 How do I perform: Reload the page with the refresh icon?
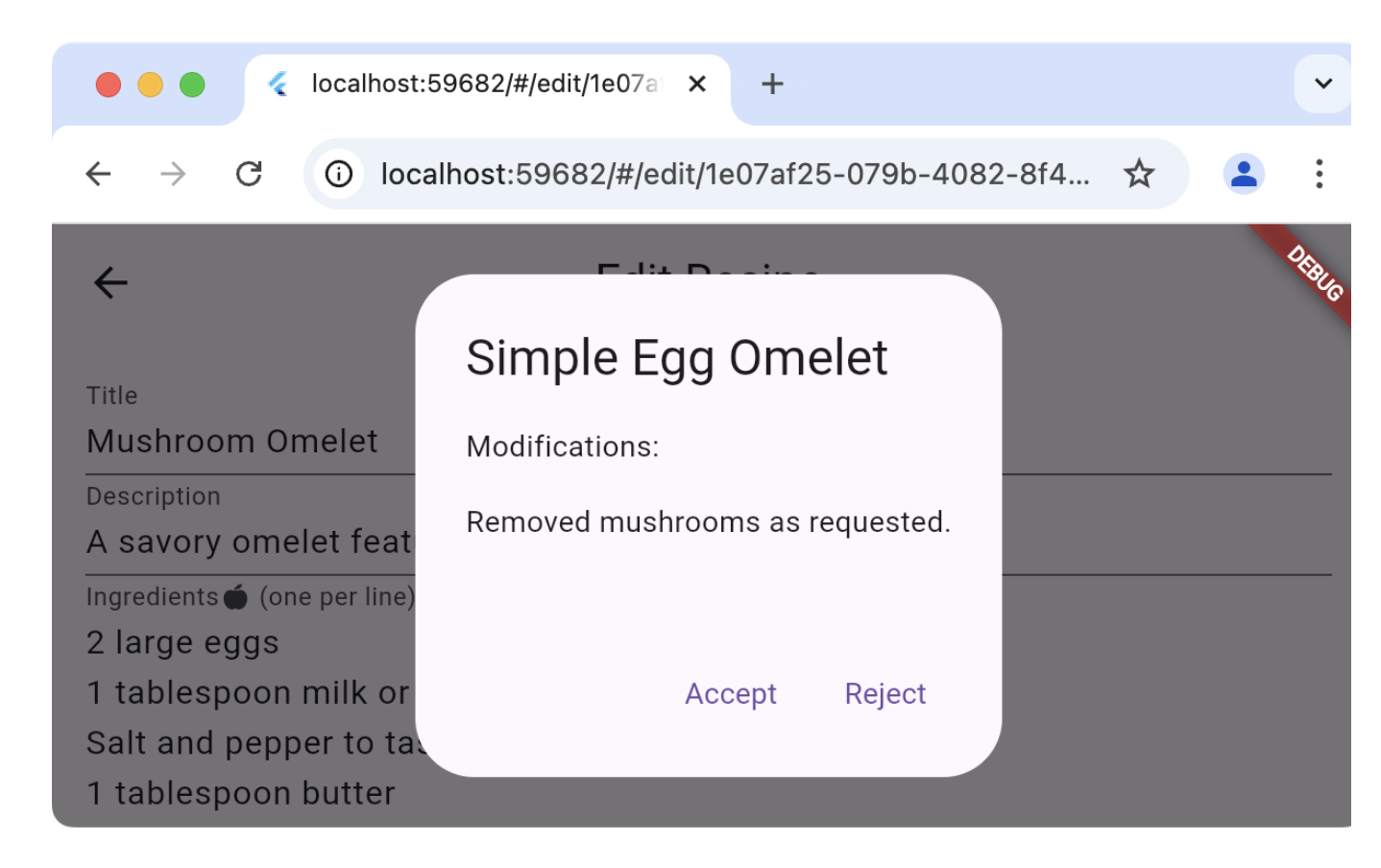[x=249, y=174]
